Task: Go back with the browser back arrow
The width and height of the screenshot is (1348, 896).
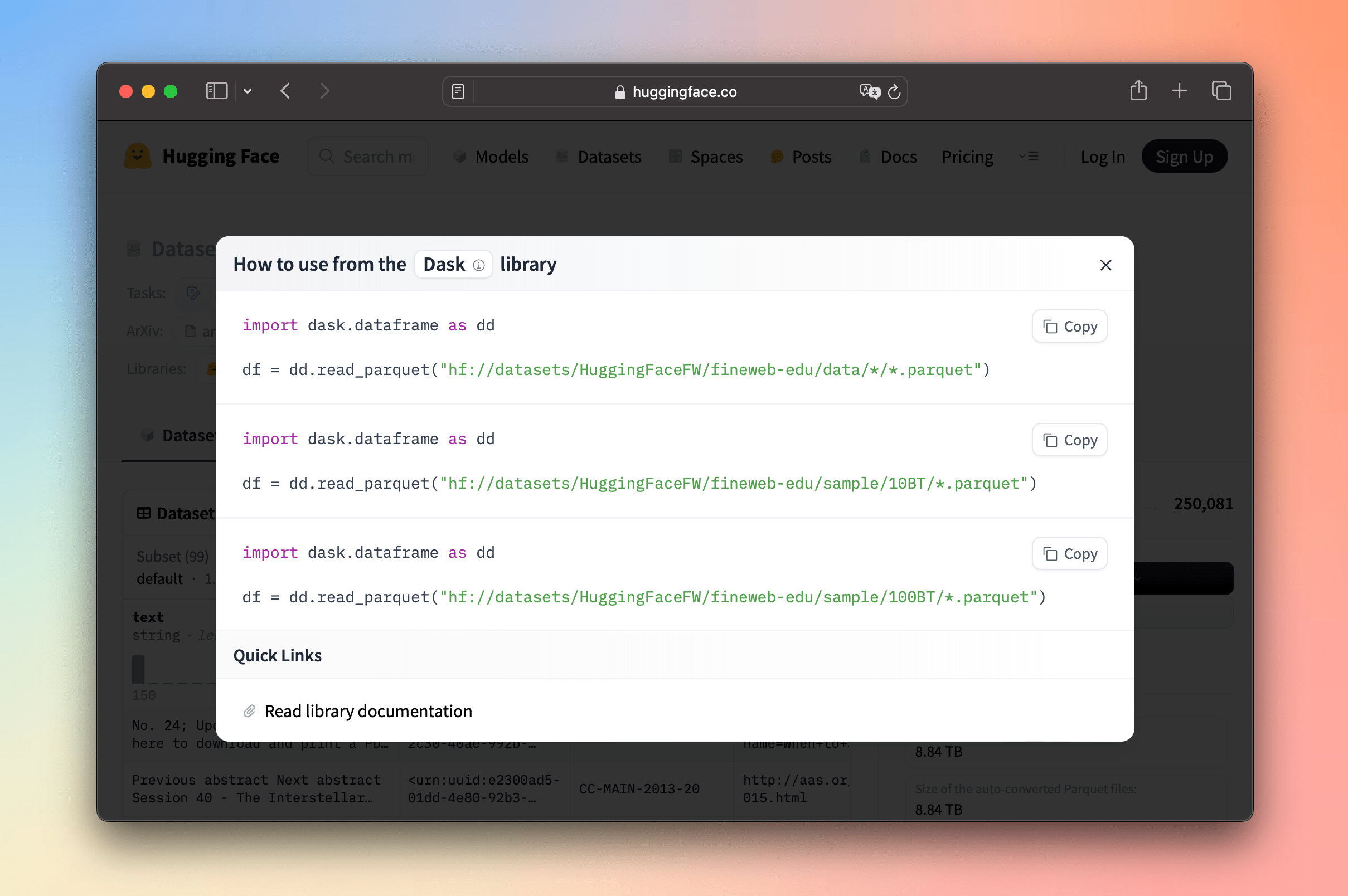Action: (x=286, y=91)
